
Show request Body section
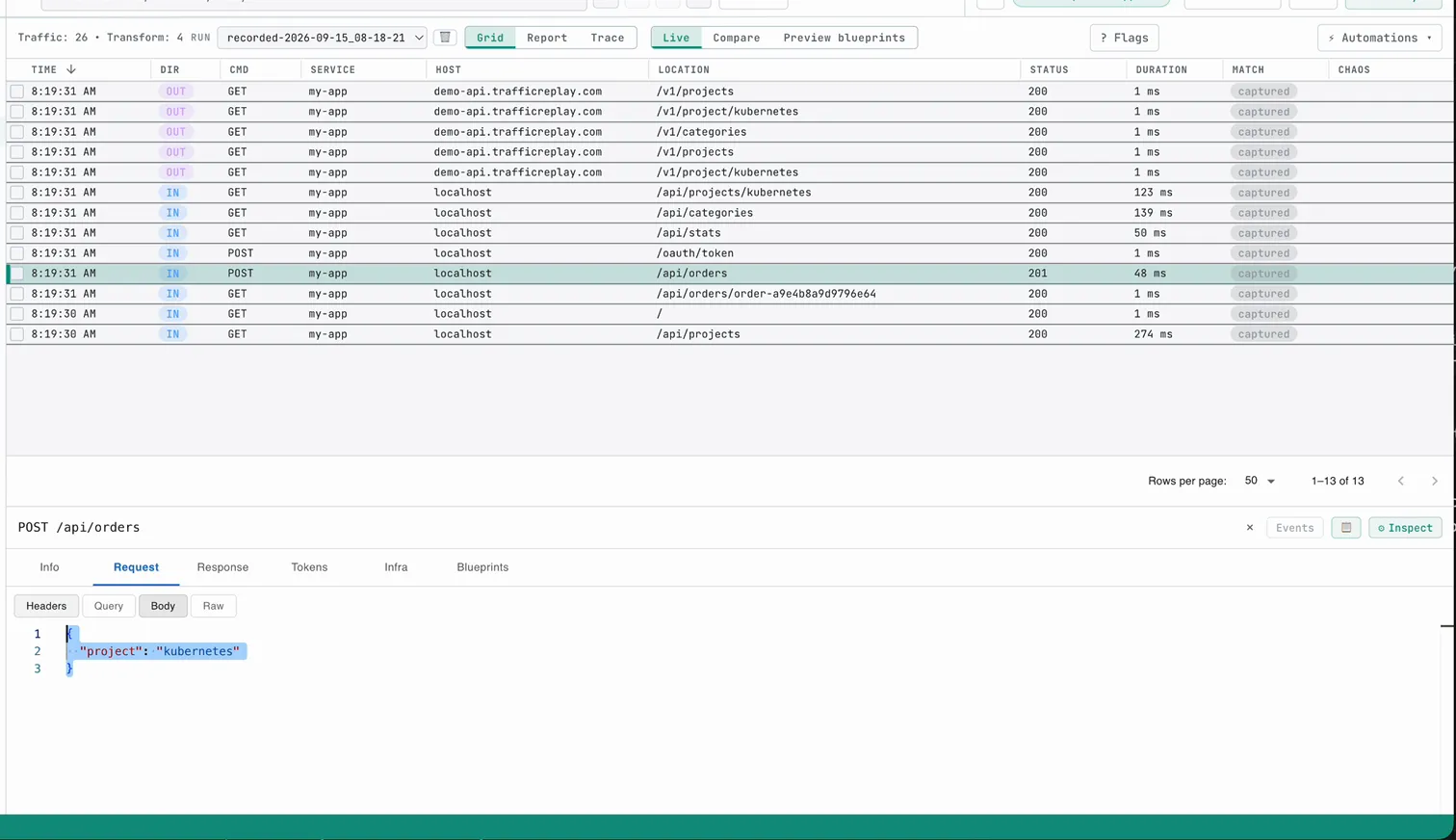point(163,606)
